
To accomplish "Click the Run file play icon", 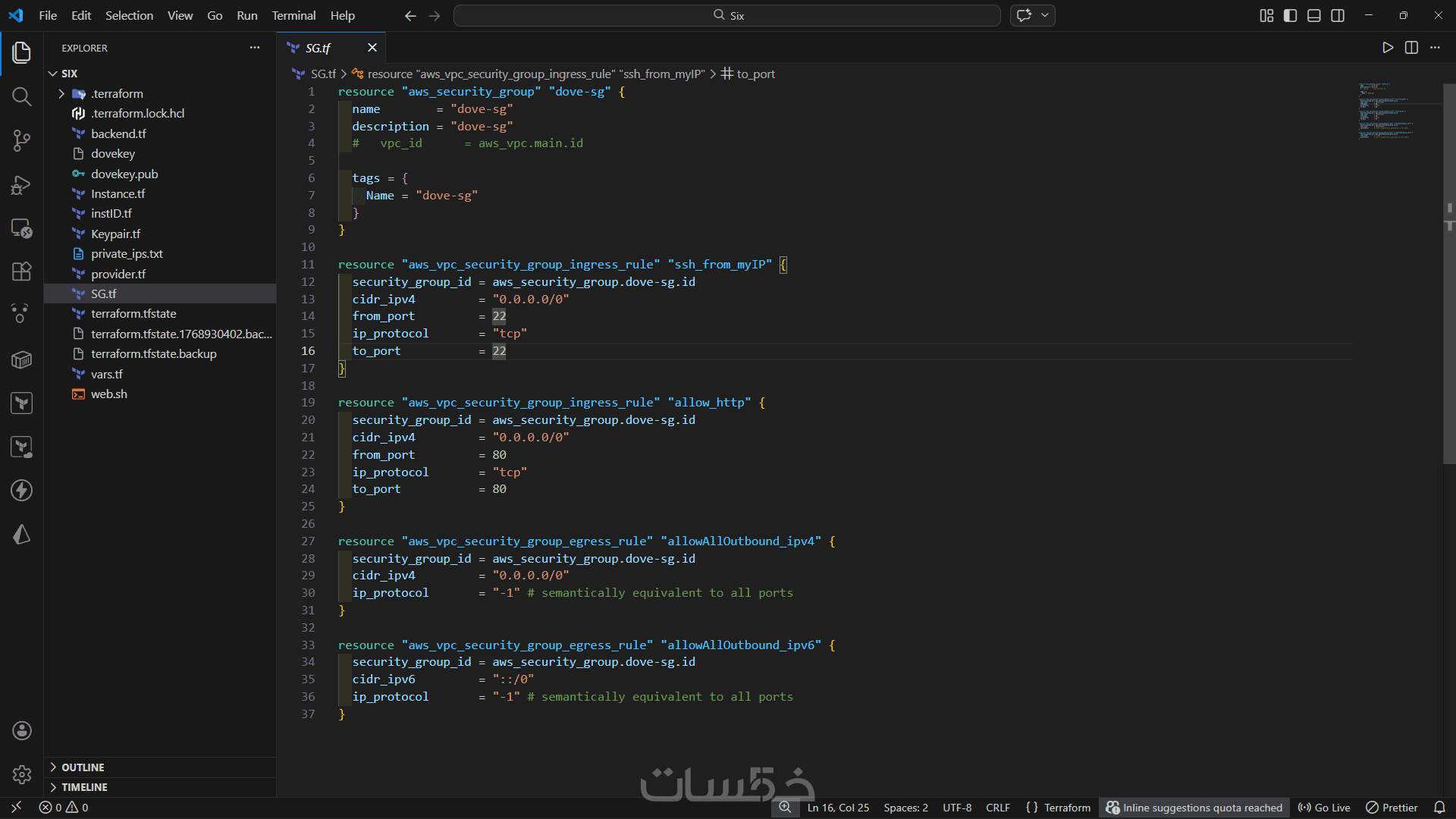I will (x=1387, y=48).
